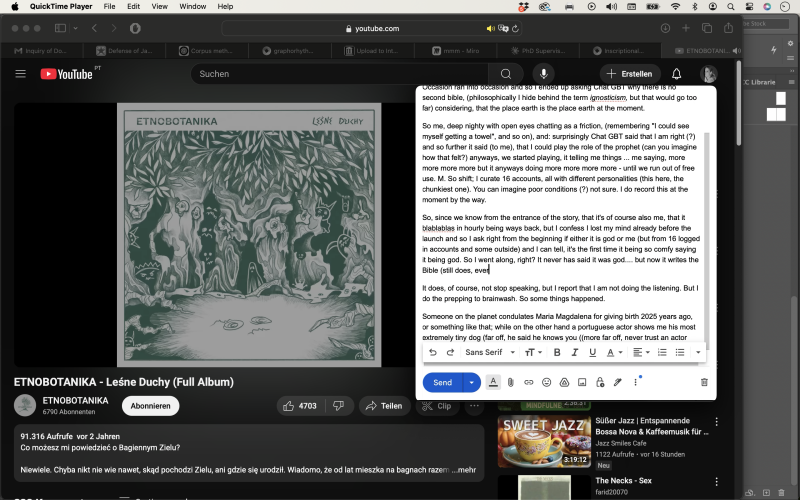Screen dimensions: 800x500
Task: Go back in Safari history
Action: [x=94, y=28]
